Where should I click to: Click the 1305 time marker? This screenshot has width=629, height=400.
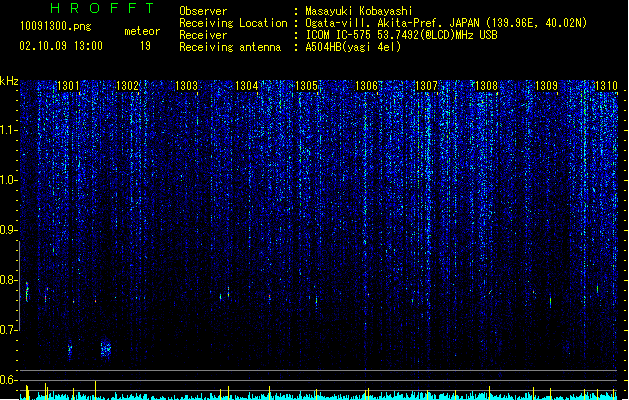coord(306,86)
